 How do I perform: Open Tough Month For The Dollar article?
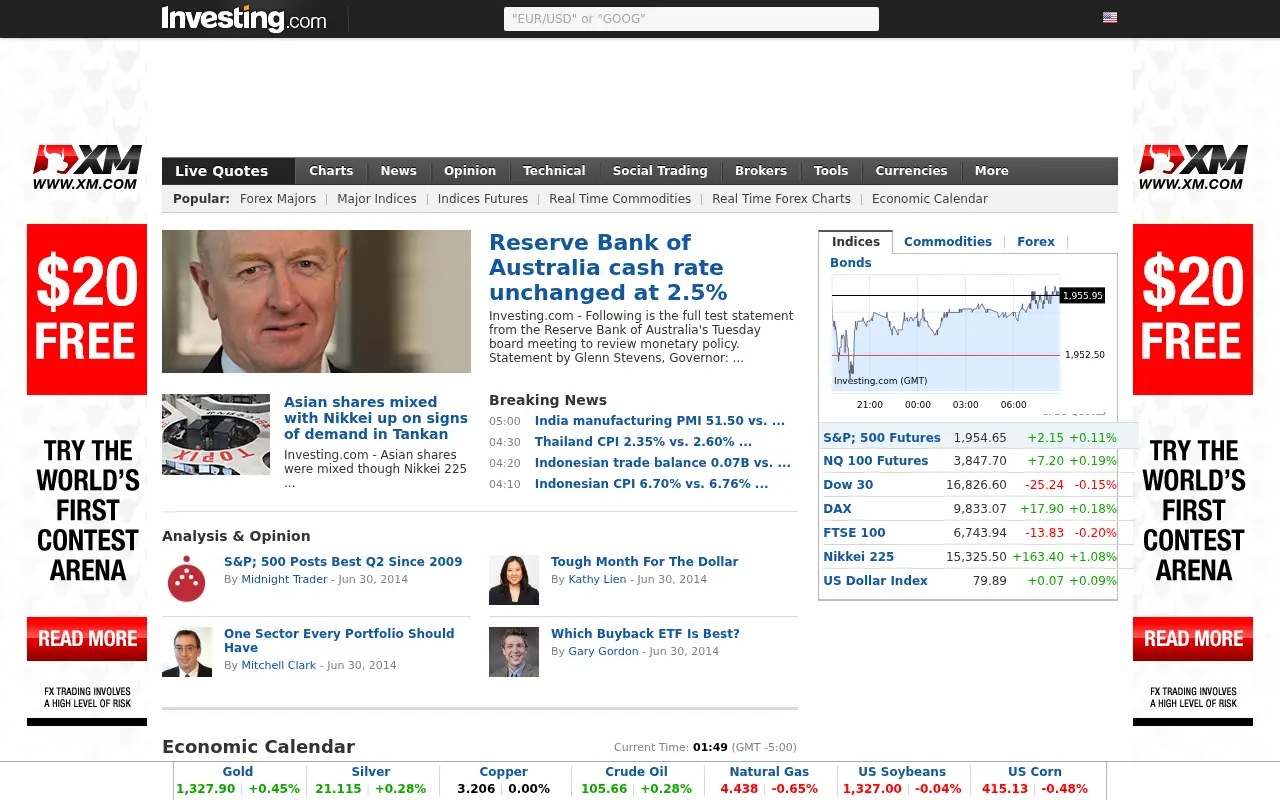pos(644,562)
